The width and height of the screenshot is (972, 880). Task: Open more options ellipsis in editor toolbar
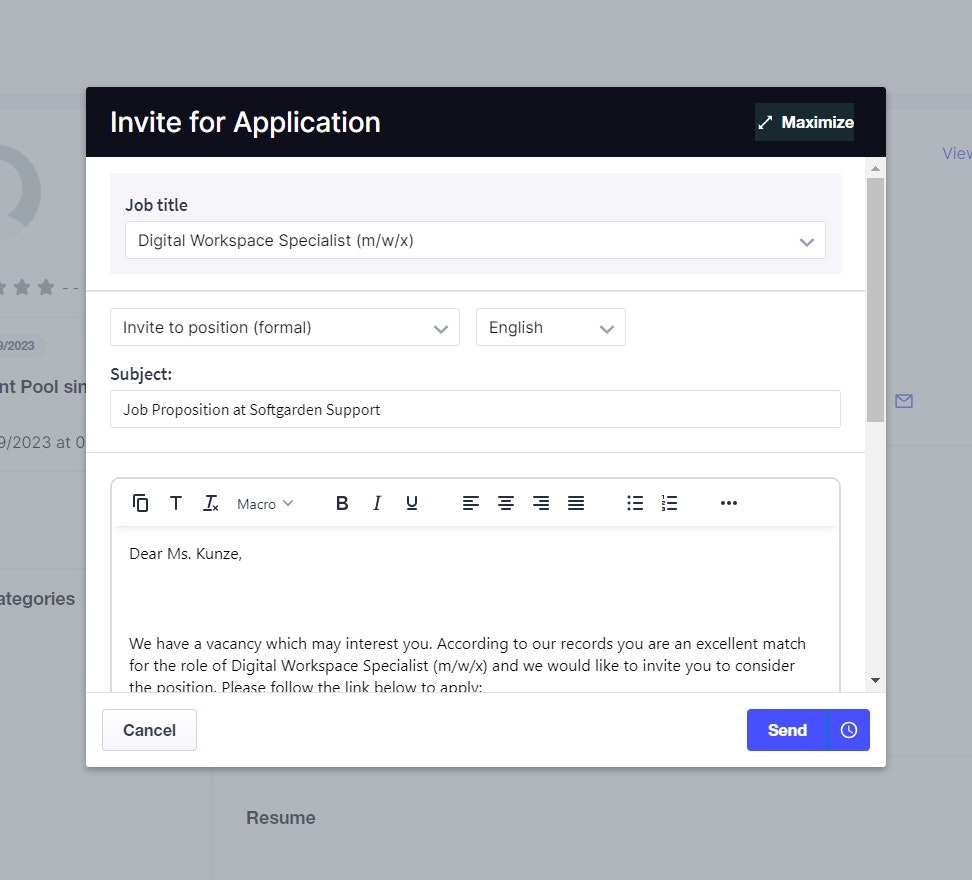[x=729, y=503]
